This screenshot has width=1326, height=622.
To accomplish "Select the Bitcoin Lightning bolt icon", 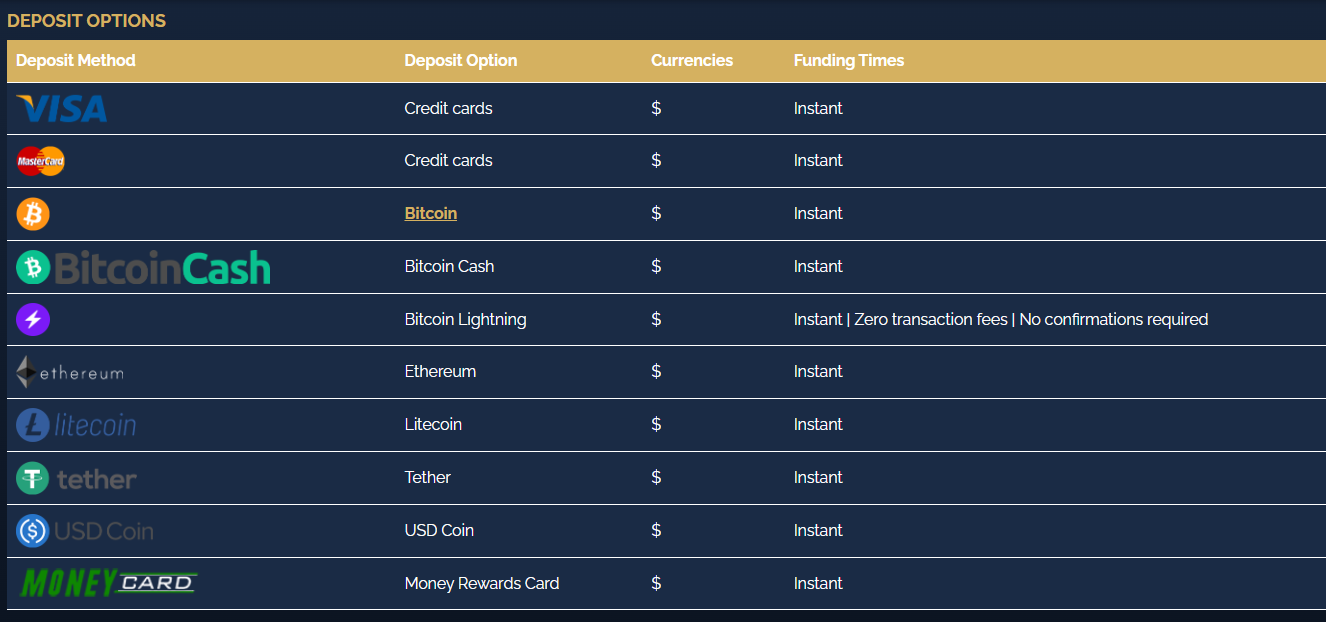I will click(x=33, y=319).
